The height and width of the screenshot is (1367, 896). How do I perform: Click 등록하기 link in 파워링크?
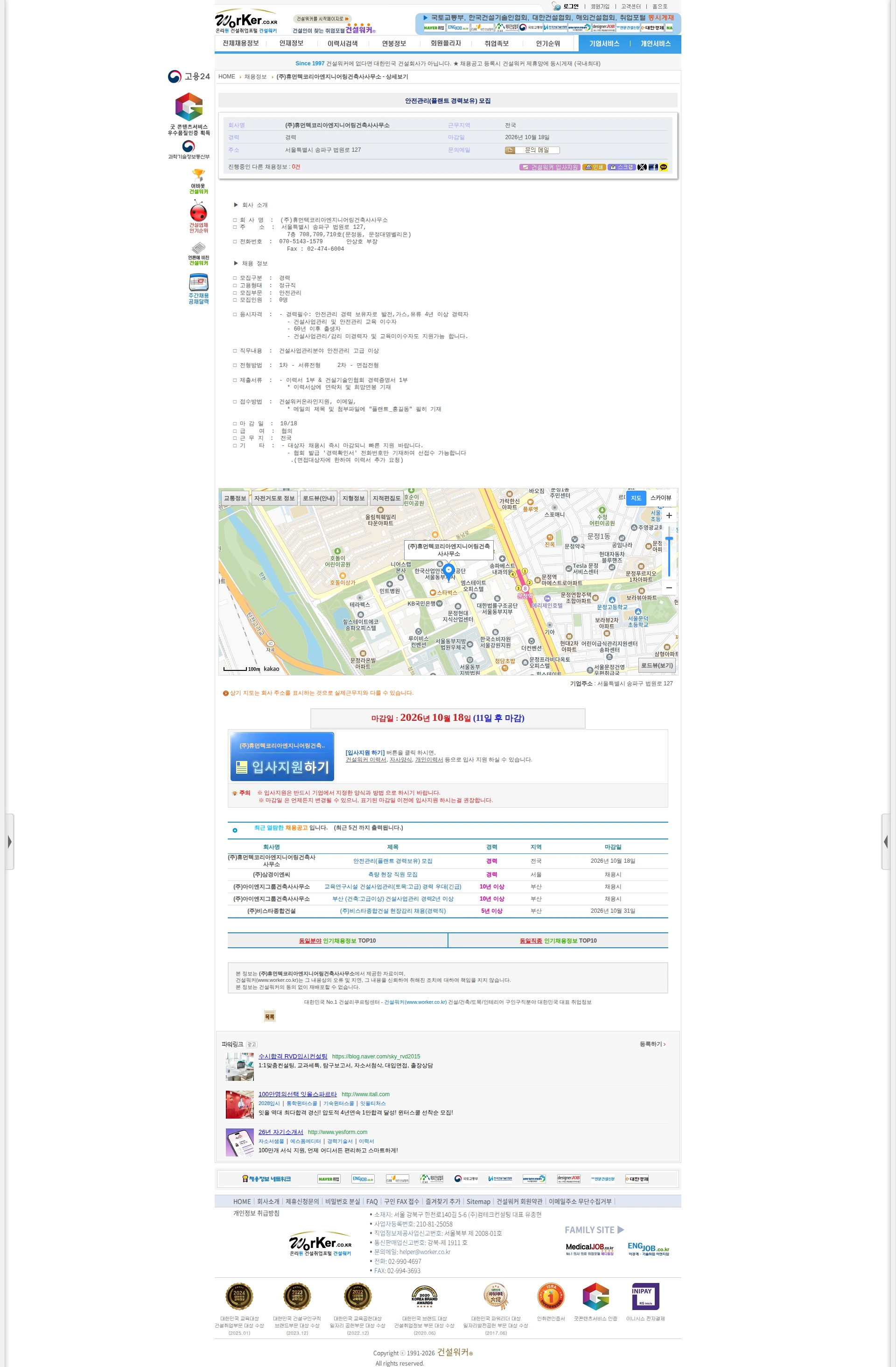652,1044
